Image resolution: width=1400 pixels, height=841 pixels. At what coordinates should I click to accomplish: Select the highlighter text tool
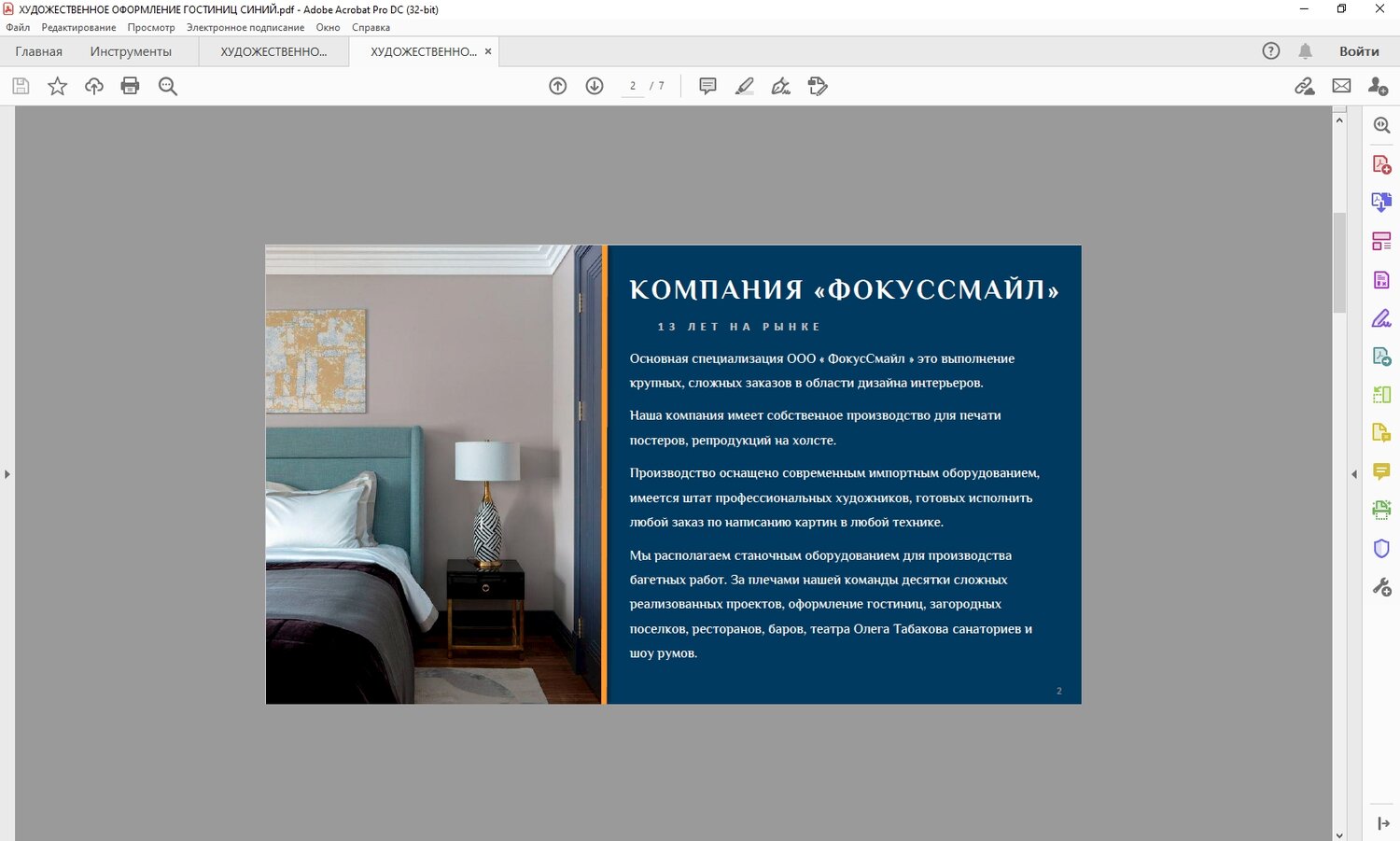coord(744,86)
